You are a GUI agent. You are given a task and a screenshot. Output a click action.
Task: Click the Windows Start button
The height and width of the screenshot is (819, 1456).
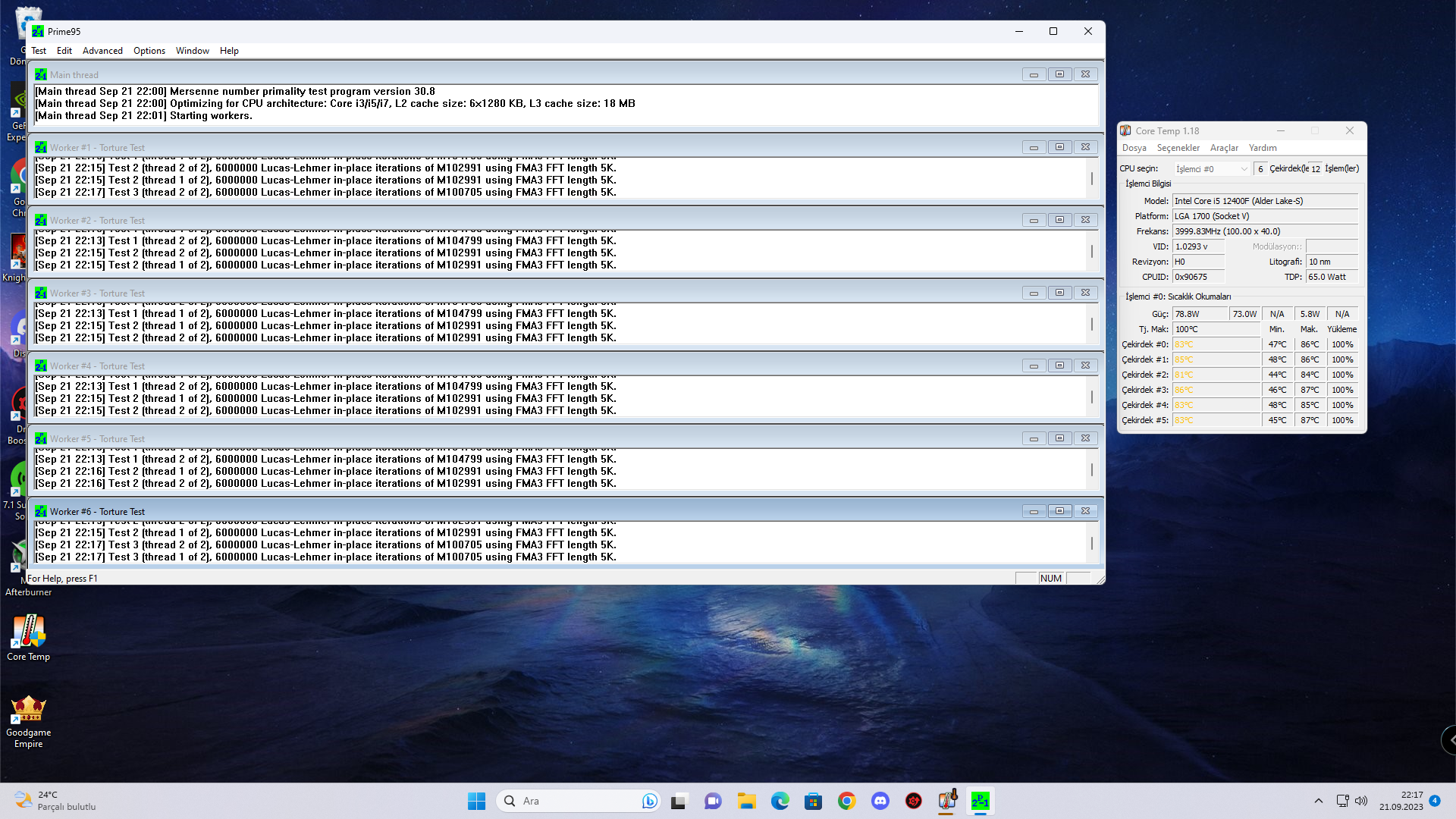(x=476, y=801)
